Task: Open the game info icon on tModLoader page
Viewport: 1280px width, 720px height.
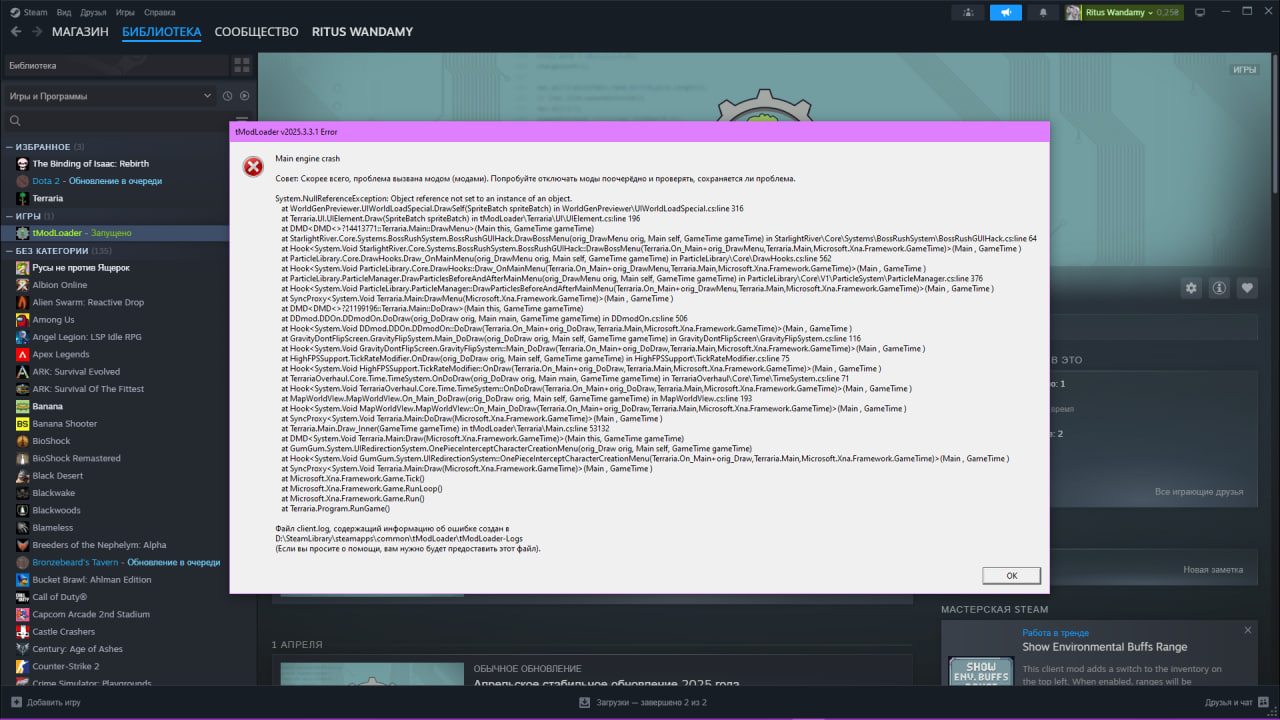Action: [1219, 288]
